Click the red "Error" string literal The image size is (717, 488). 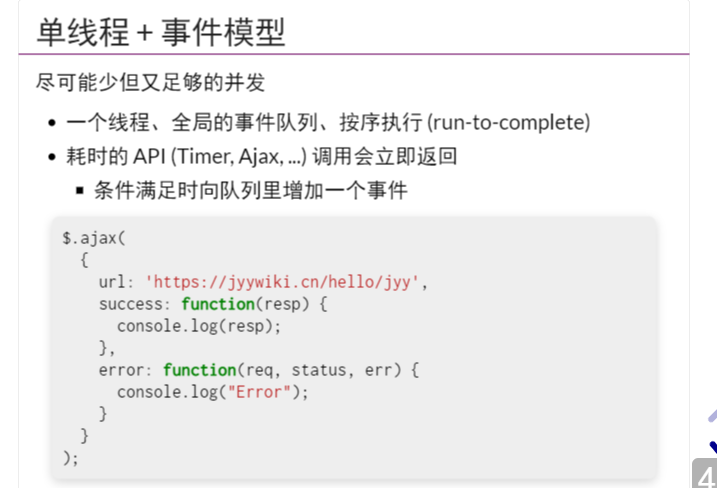click(x=259, y=392)
